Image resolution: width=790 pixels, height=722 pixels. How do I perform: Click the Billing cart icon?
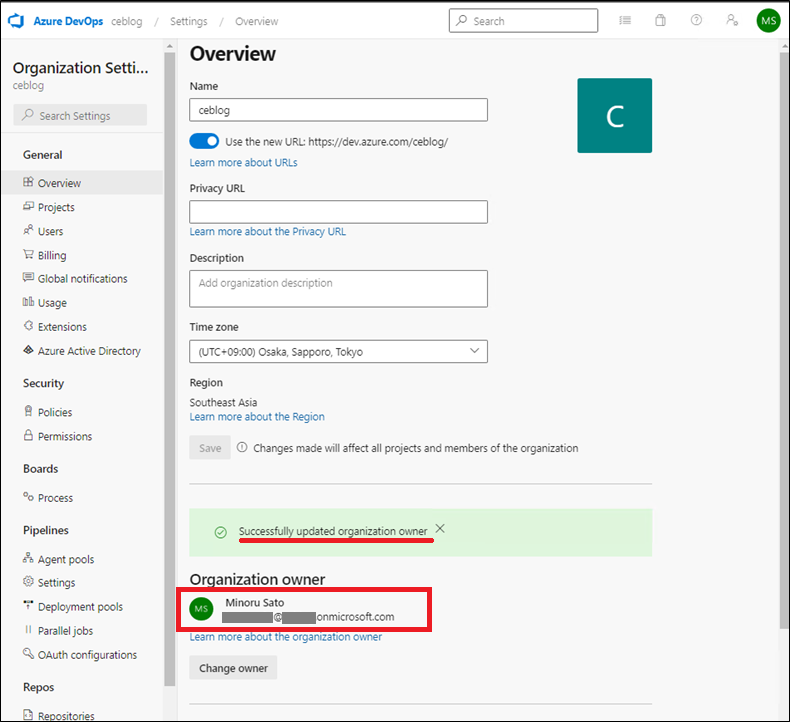click(x=28, y=254)
